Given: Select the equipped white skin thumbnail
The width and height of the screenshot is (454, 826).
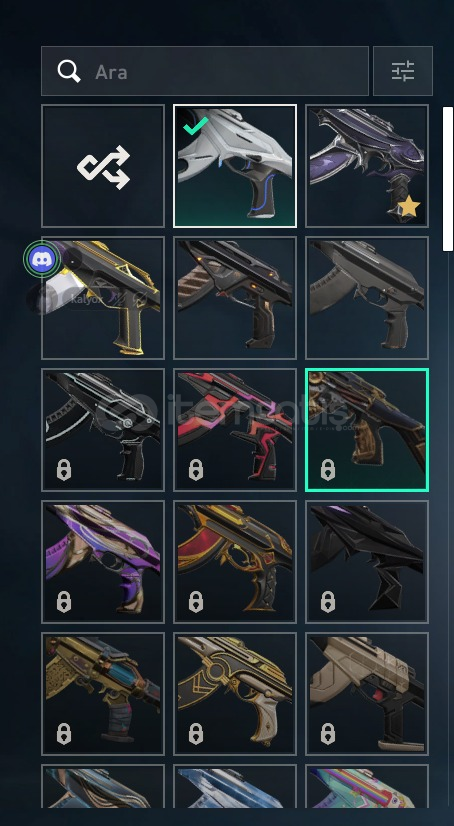Looking at the screenshot, I should click(235, 166).
